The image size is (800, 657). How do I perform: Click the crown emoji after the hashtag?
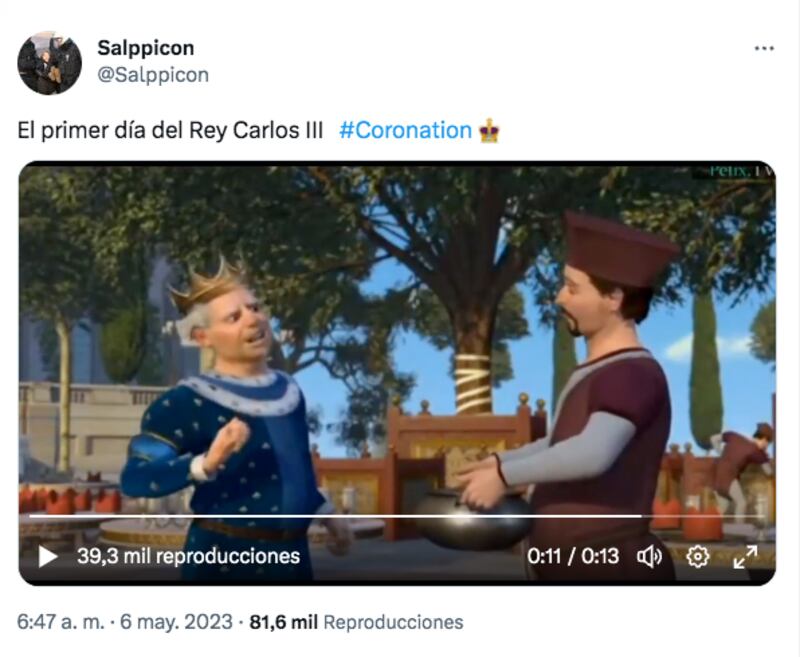click(489, 131)
